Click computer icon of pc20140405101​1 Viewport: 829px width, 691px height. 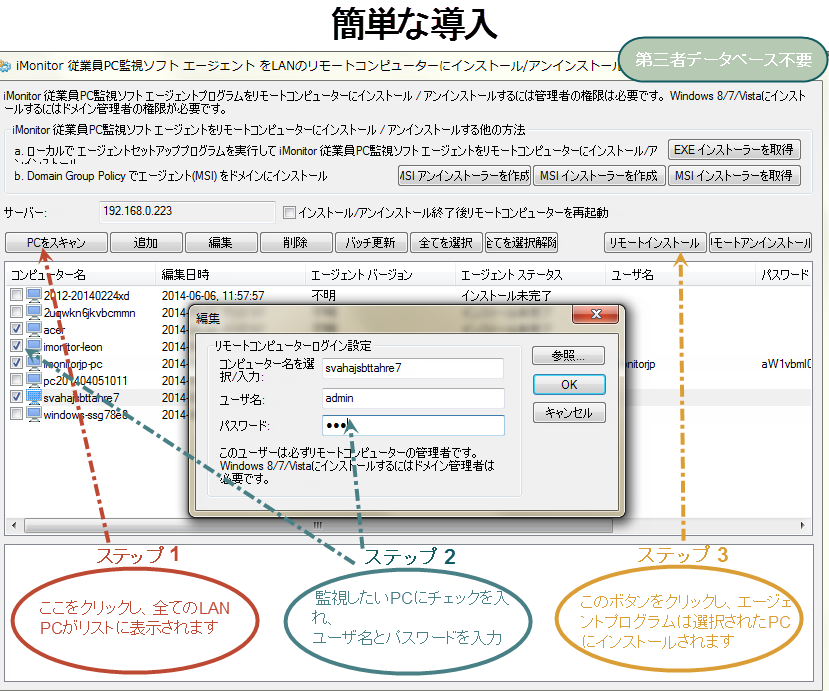[x=34, y=380]
